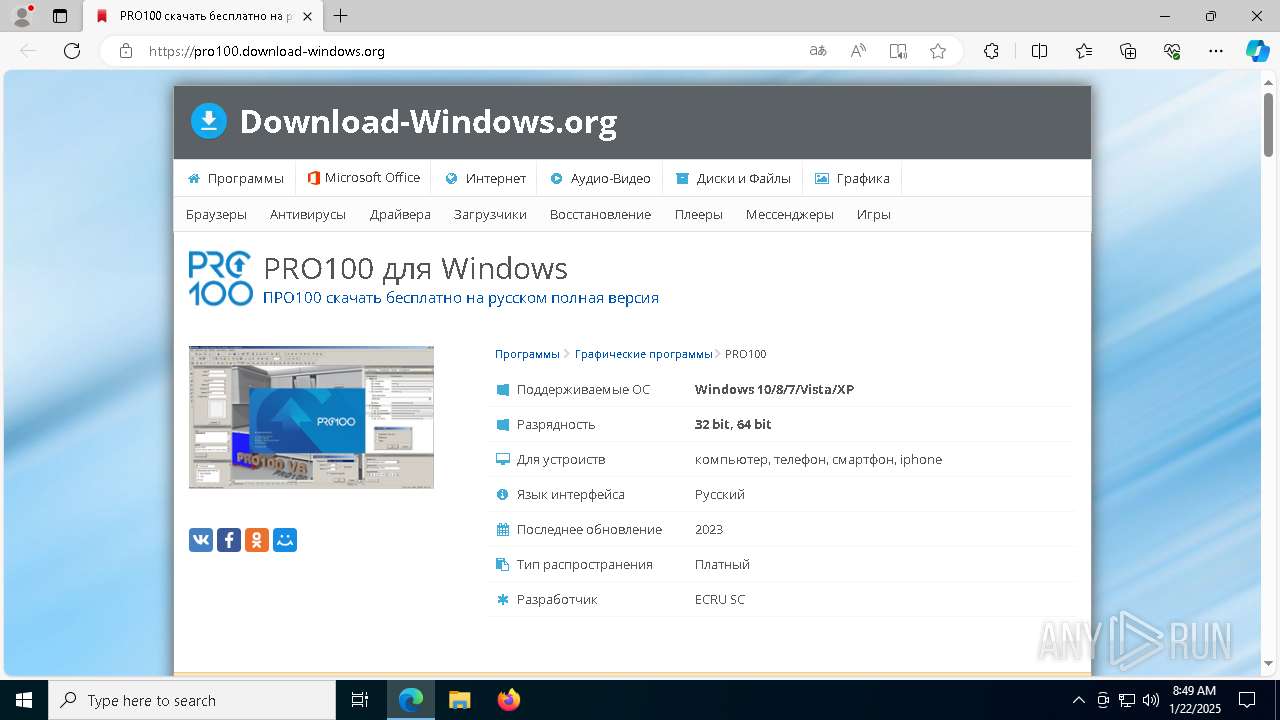Select the PRO100 browser tab

pyautogui.click(x=204, y=16)
